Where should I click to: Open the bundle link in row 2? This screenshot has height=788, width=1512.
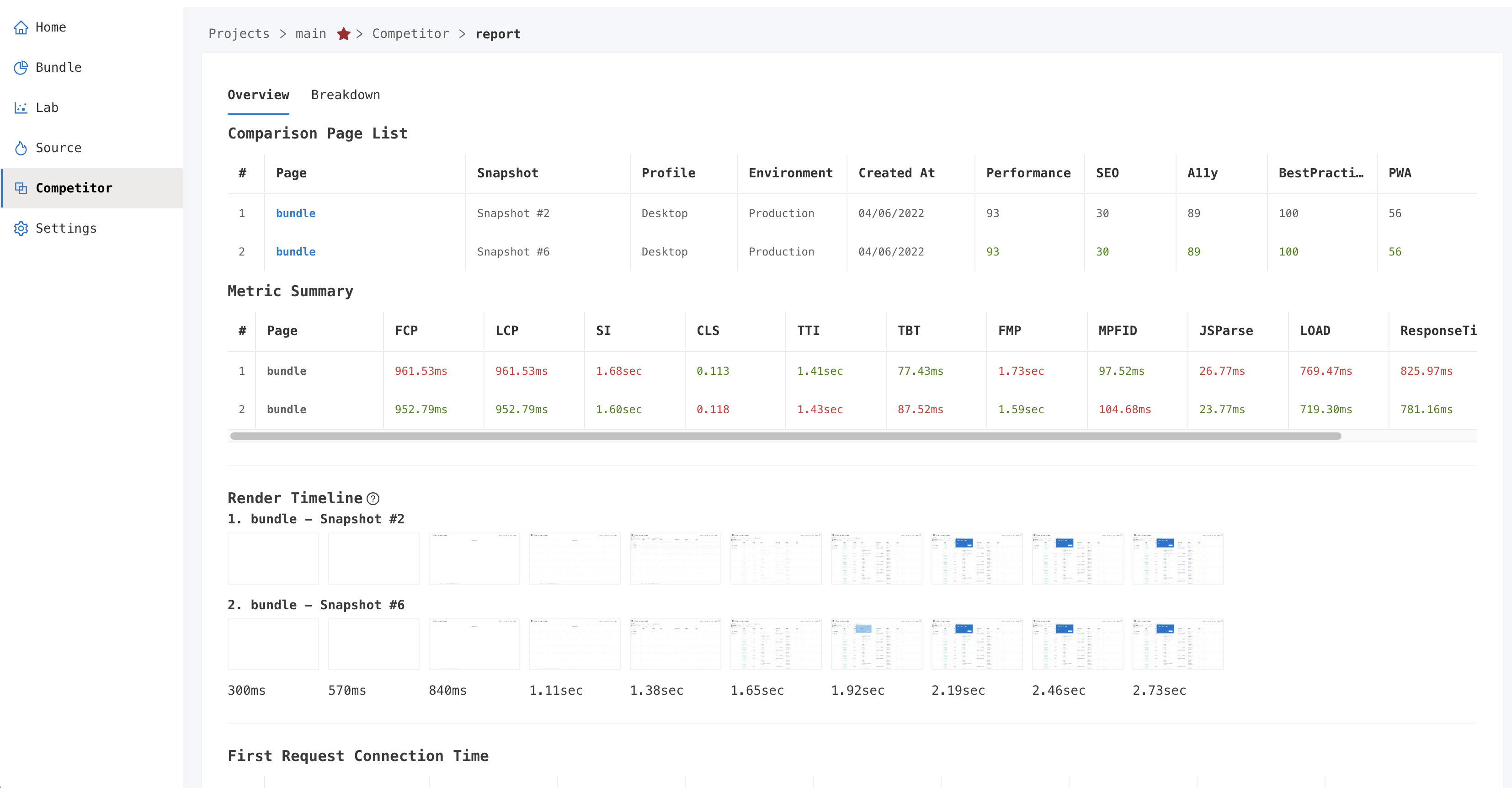tap(297, 252)
